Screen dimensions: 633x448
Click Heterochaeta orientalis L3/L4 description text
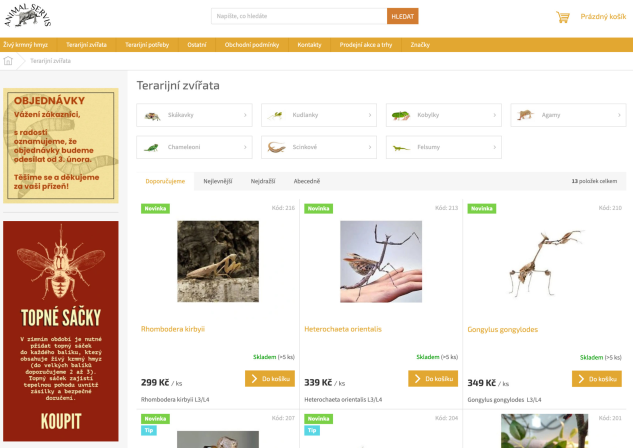[x=343, y=400]
